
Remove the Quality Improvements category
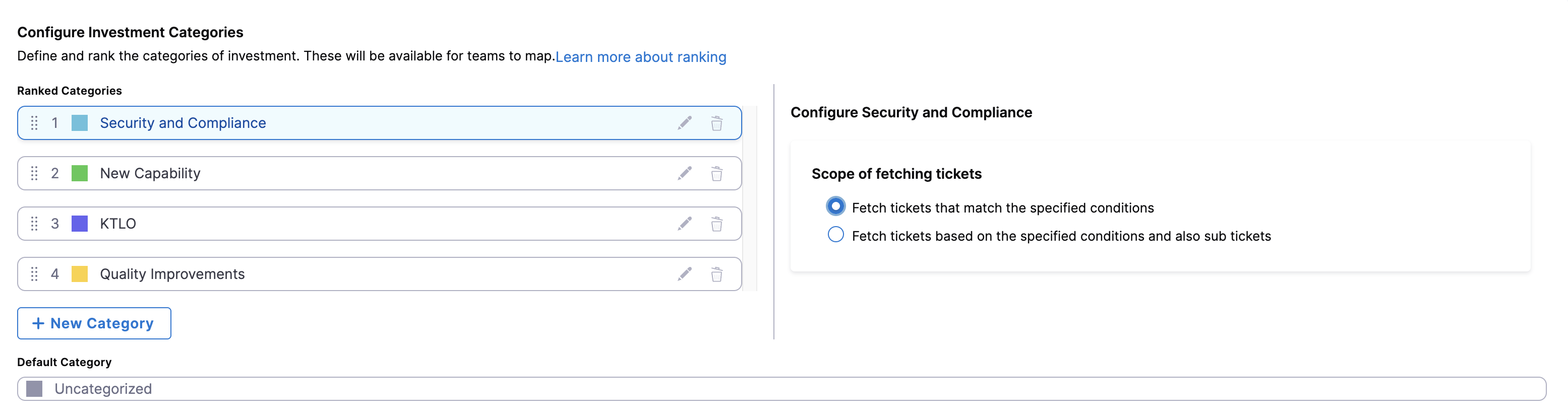[716, 275]
